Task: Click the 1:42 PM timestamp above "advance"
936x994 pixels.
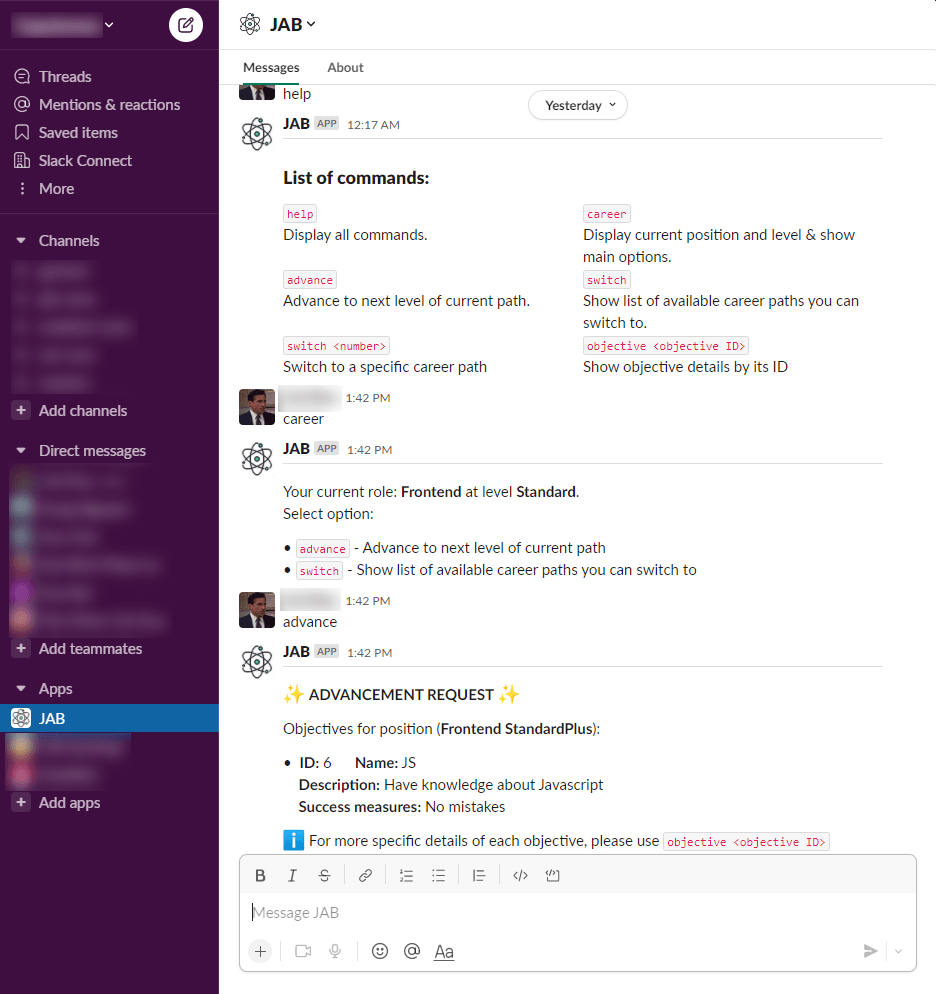Action: (x=368, y=601)
